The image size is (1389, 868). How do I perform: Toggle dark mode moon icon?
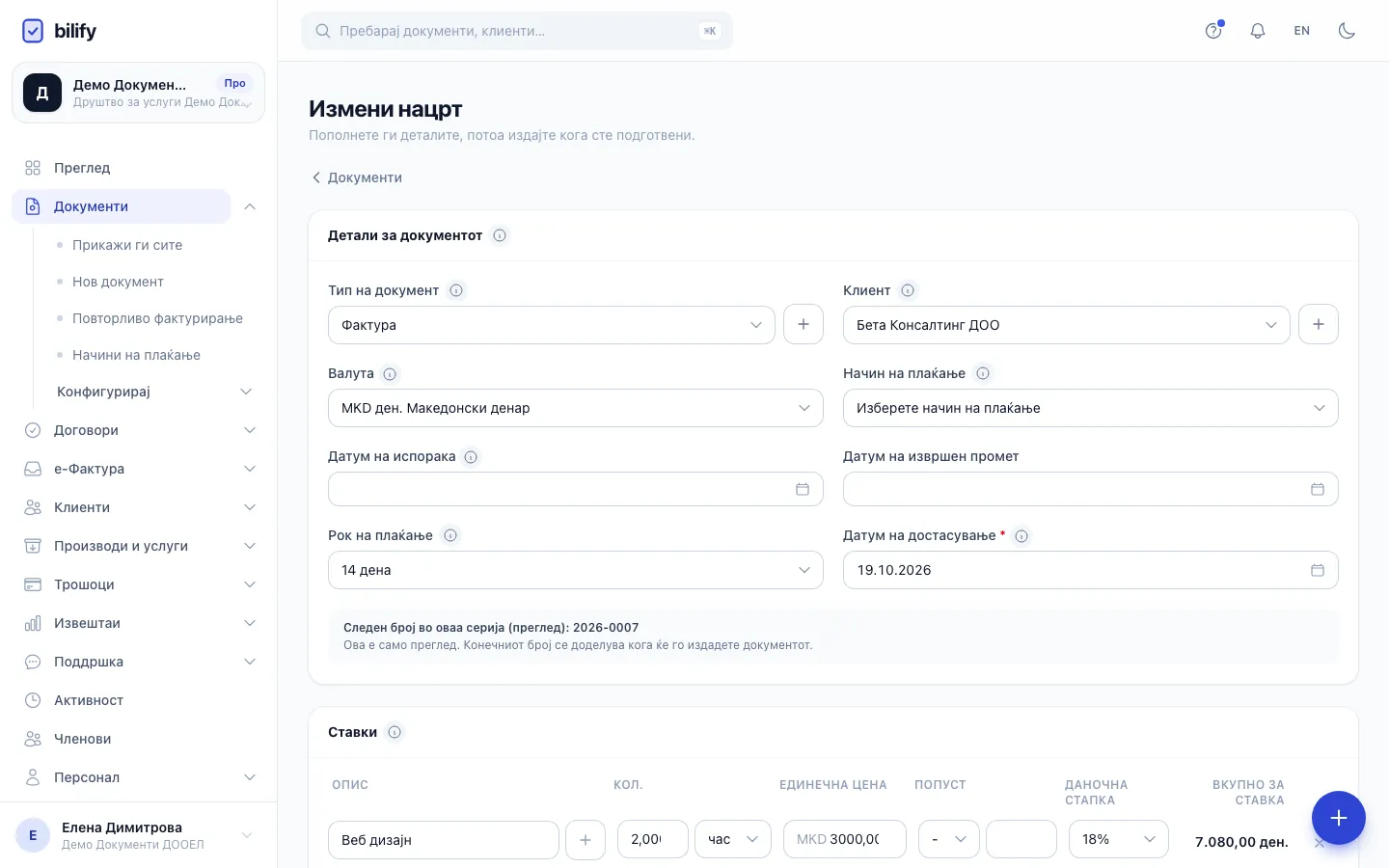(1347, 31)
